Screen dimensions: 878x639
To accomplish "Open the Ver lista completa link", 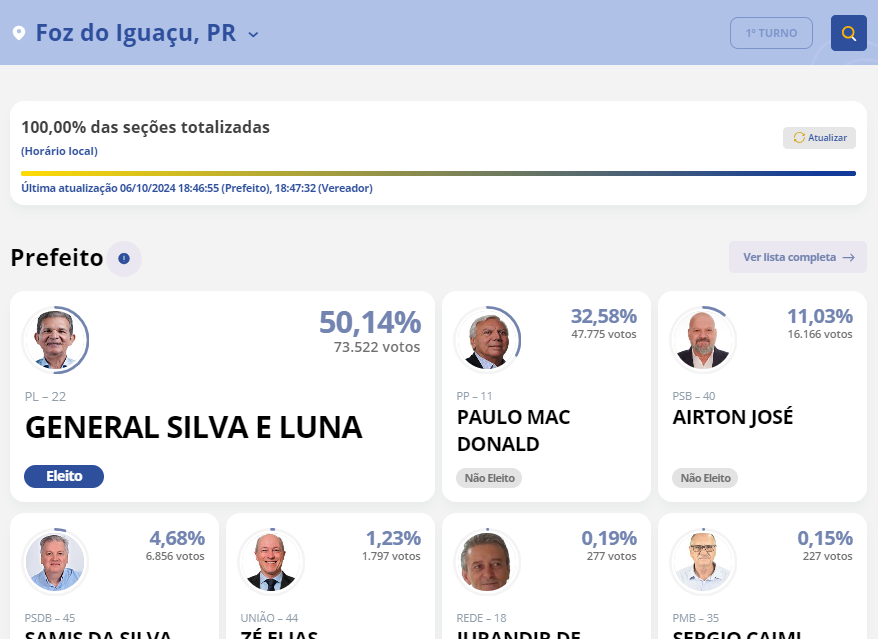I will 797,257.
